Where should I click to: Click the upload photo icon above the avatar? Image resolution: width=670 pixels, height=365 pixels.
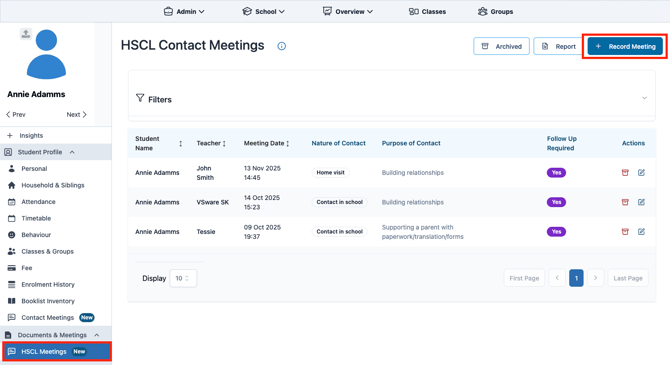click(x=26, y=34)
